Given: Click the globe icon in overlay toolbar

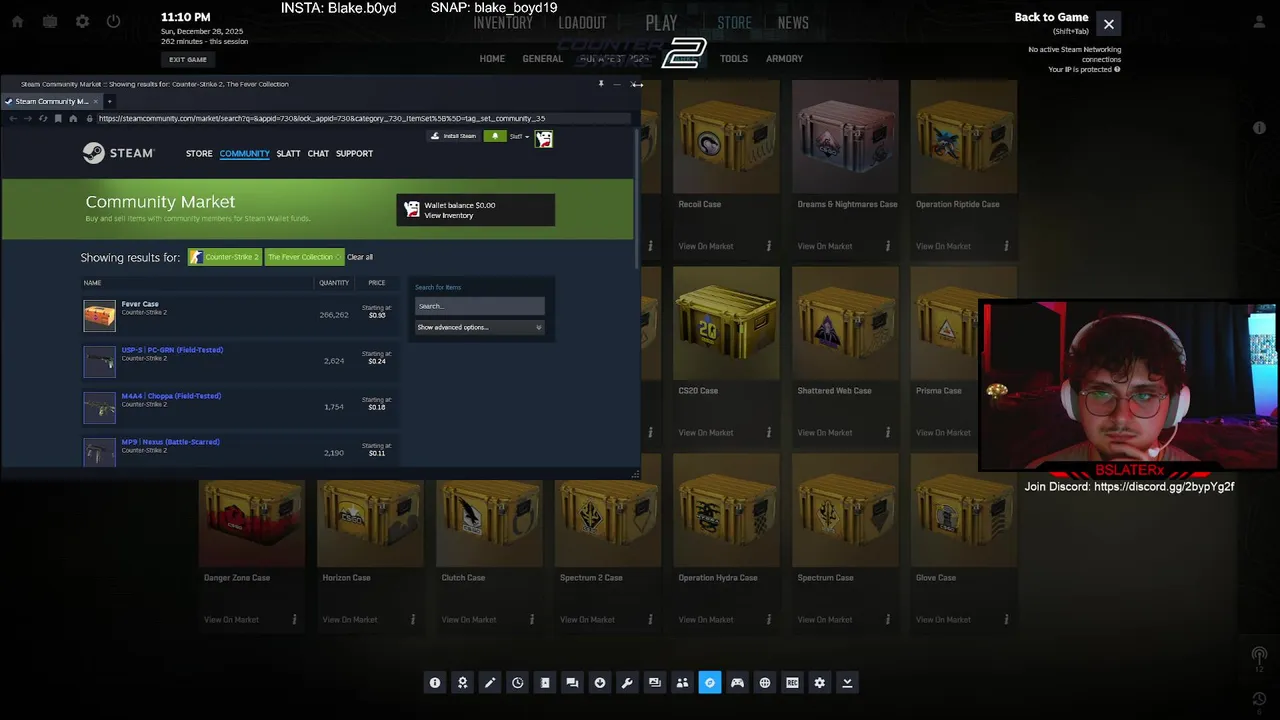Looking at the screenshot, I should click(765, 683).
